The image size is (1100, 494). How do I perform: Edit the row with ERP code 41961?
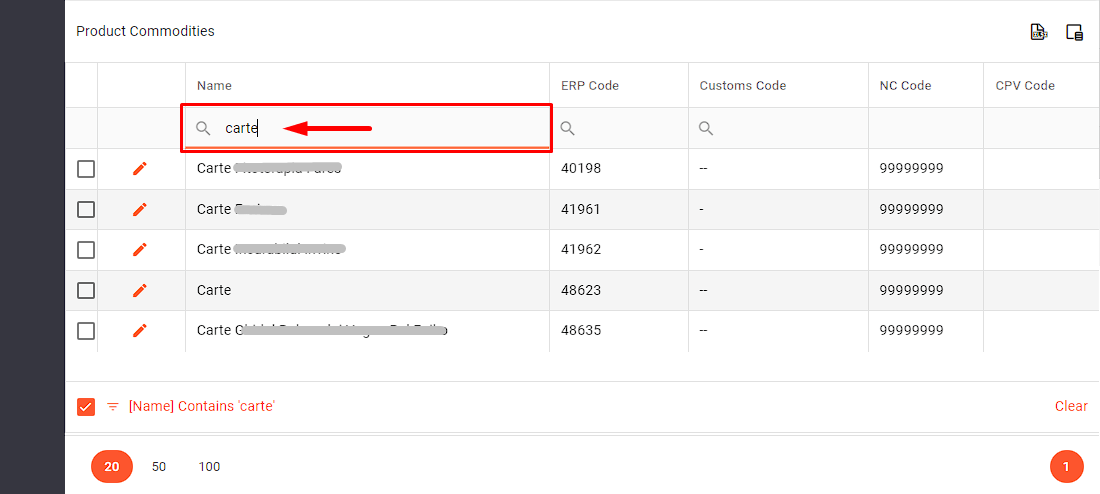140,209
